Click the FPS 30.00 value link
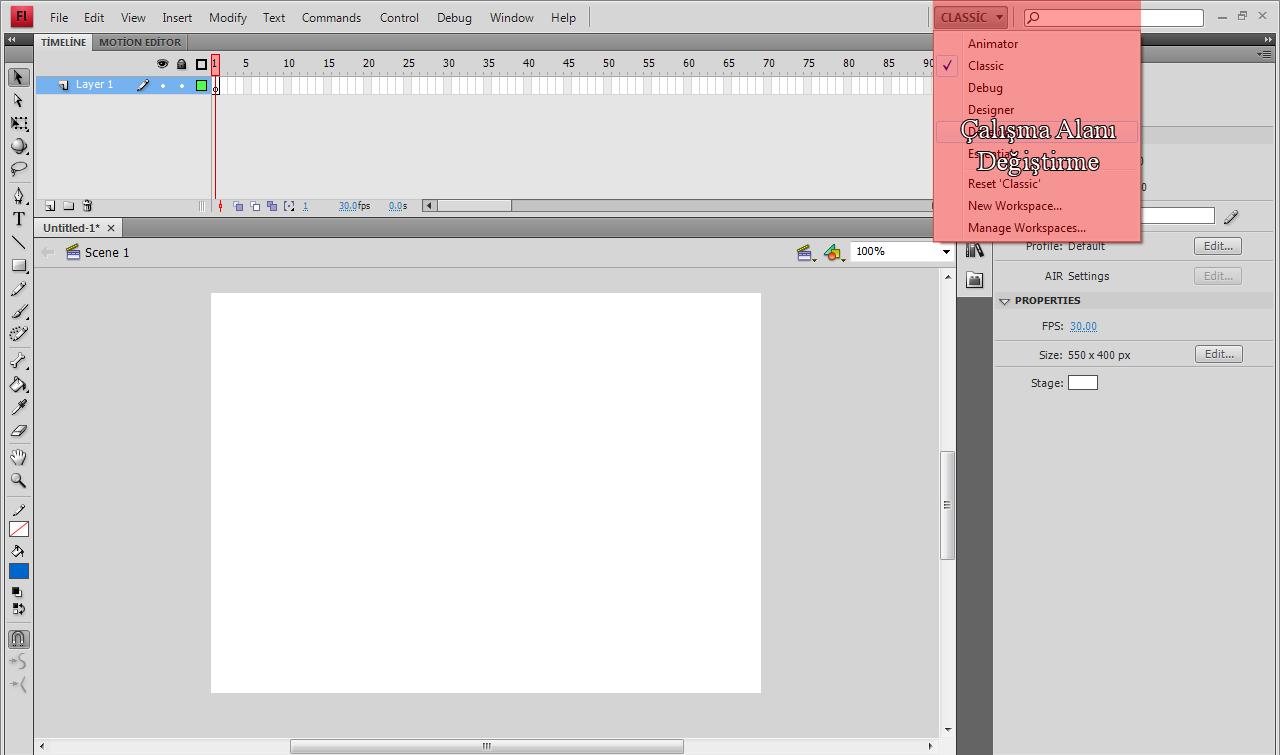Image resolution: width=1280 pixels, height=755 pixels. point(1083,326)
